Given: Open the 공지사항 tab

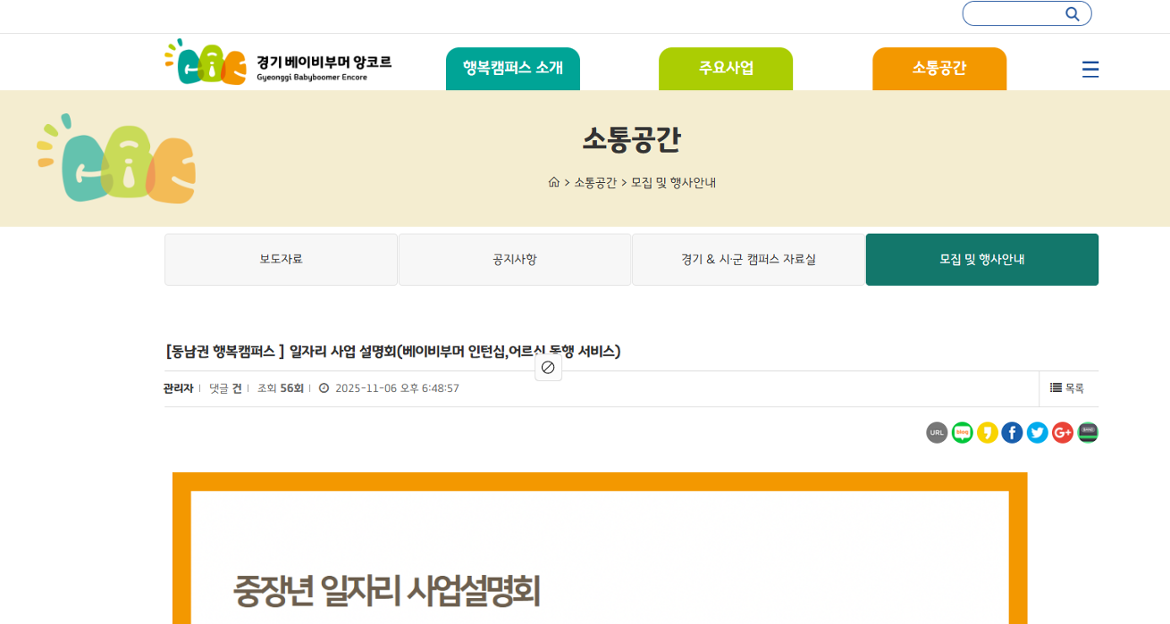Looking at the screenshot, I should point(514,259).
